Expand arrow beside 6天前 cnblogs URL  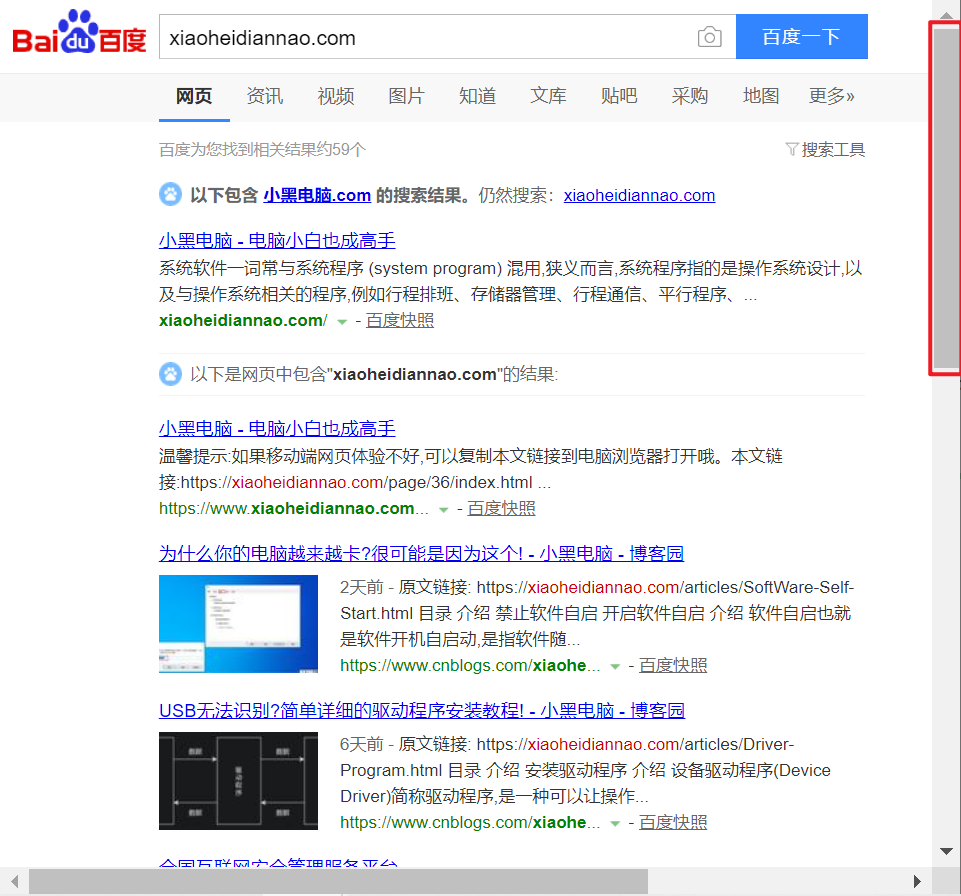click(615, 824)
